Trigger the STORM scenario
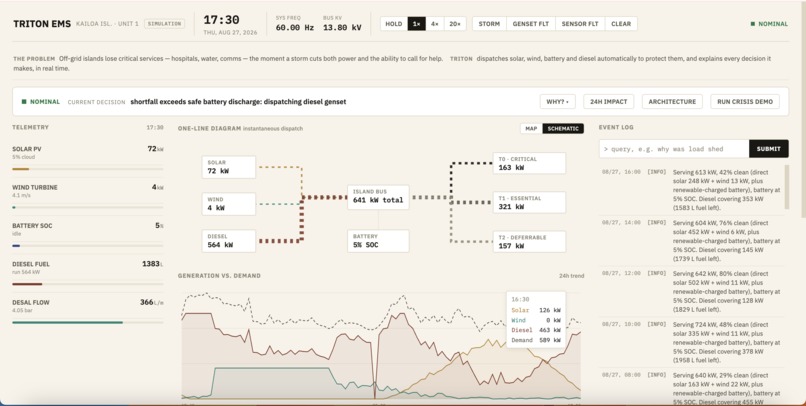The image size is (806, 406). click(489, 24)
